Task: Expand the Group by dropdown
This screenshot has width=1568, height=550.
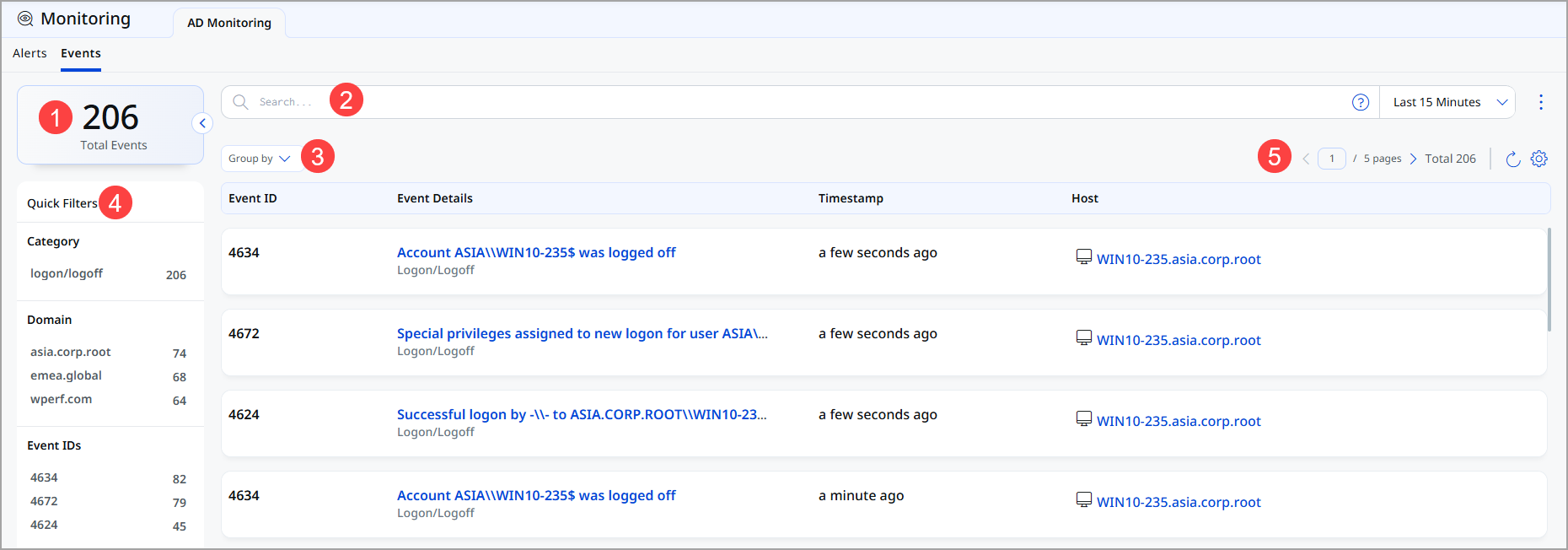Action: (x=260, y=159)
